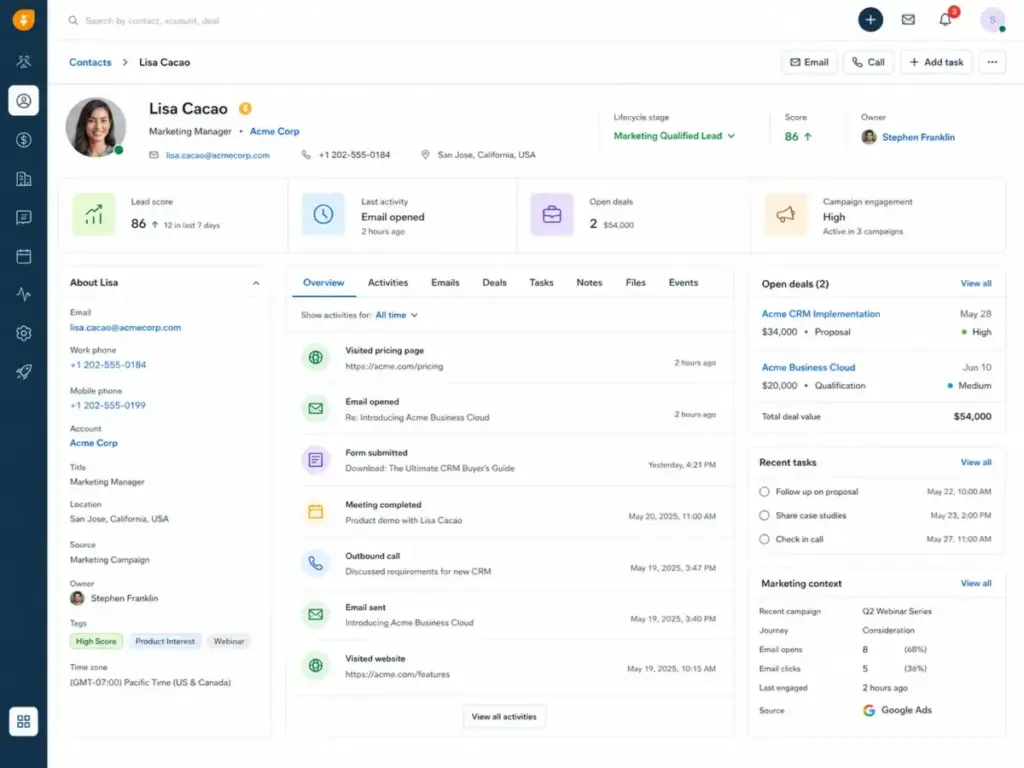Click the Add task button

point(936,62)
